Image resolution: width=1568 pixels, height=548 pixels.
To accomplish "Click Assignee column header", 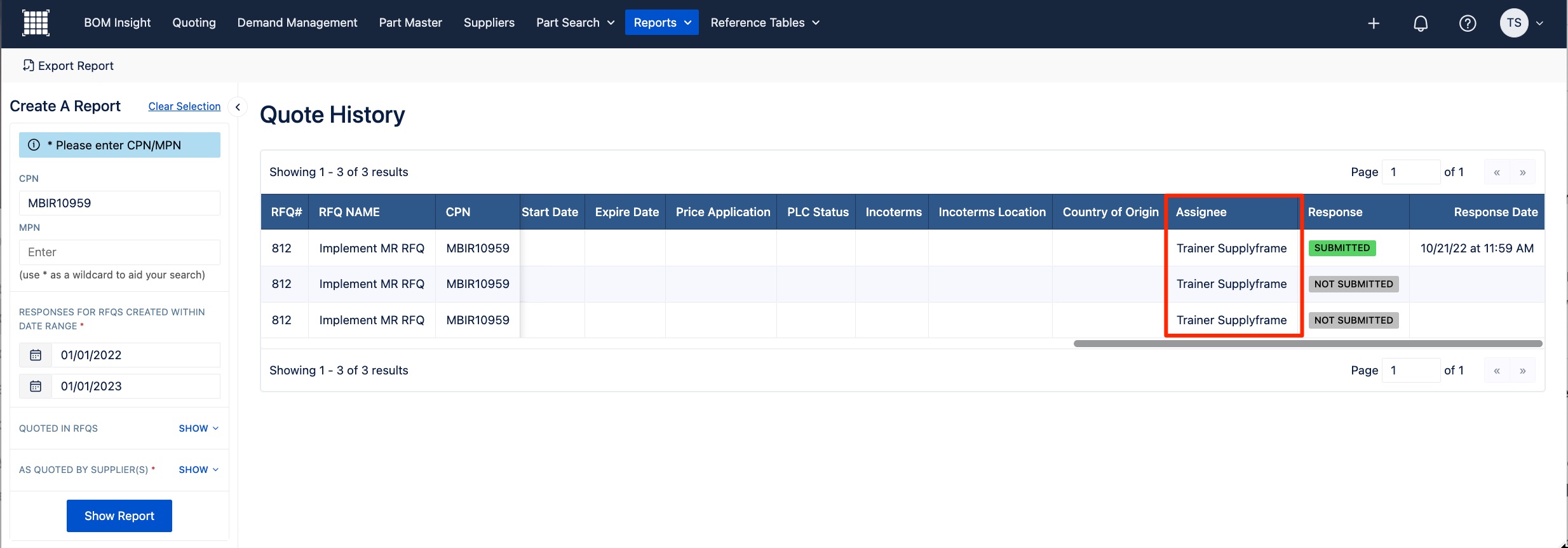I will pos(1232,212).
